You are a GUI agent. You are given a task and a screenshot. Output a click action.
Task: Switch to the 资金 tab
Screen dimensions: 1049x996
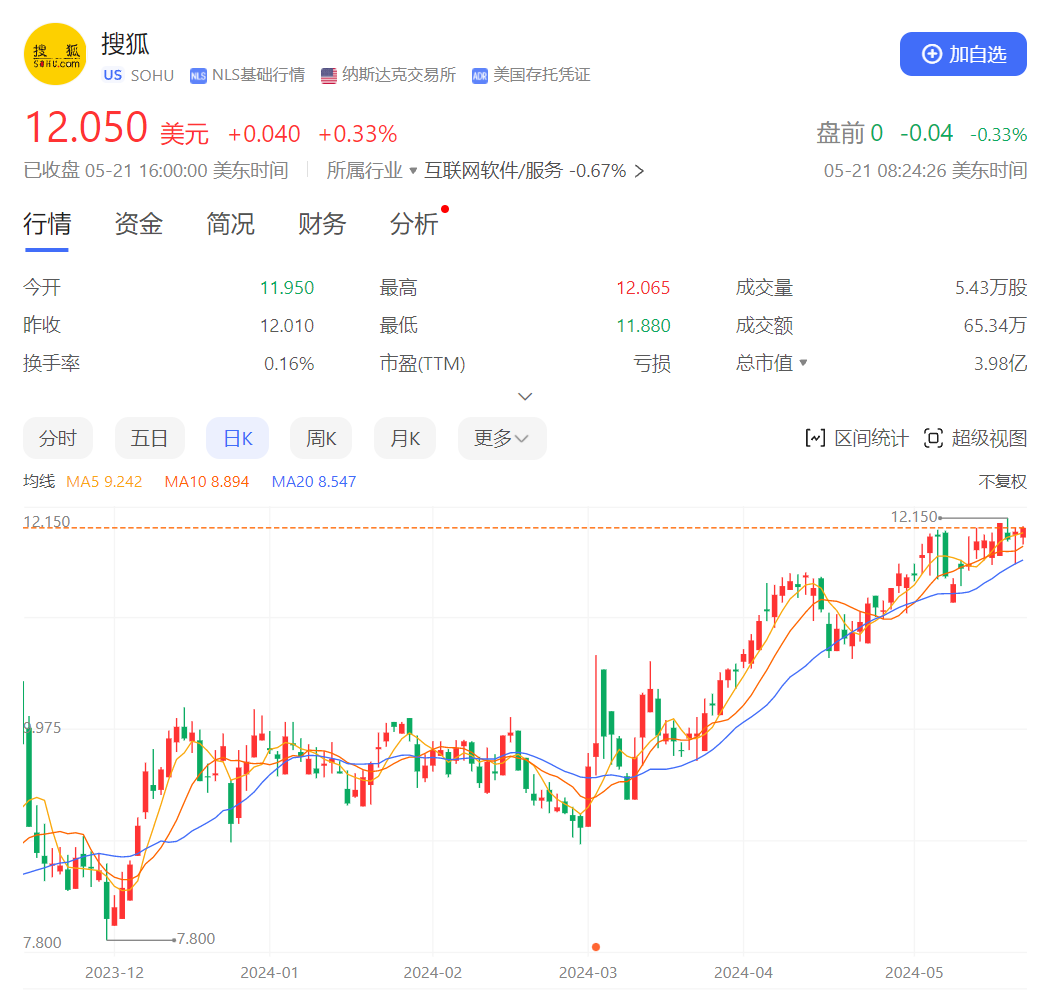pos(138,224)
